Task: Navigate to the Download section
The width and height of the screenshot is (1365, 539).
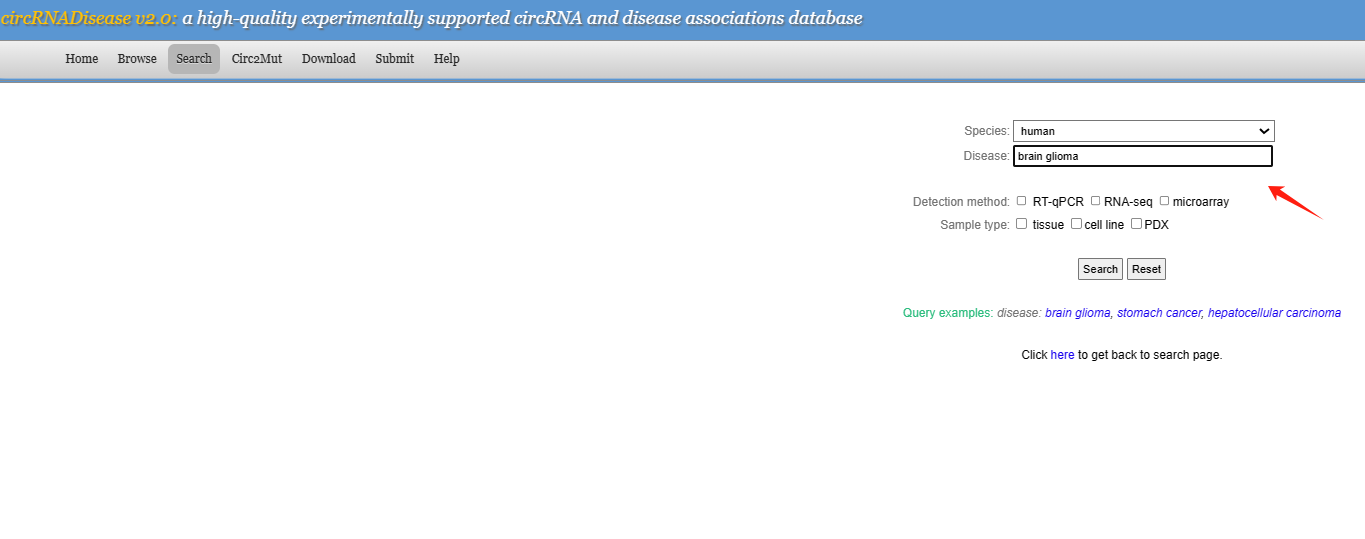Action: pyautogui.click(x=329, y=59)
